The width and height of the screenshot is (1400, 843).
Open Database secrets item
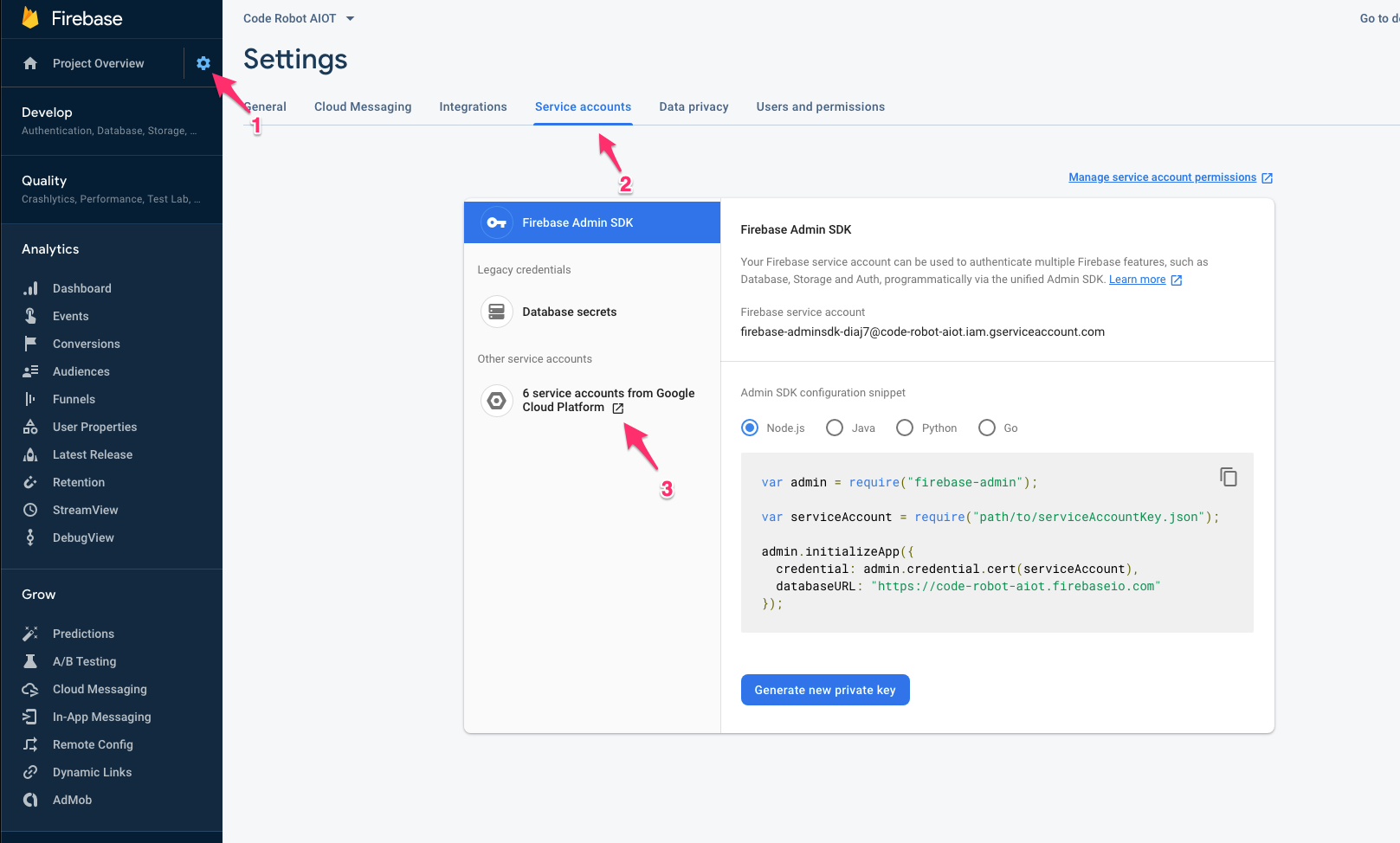(x=570, y=312)
